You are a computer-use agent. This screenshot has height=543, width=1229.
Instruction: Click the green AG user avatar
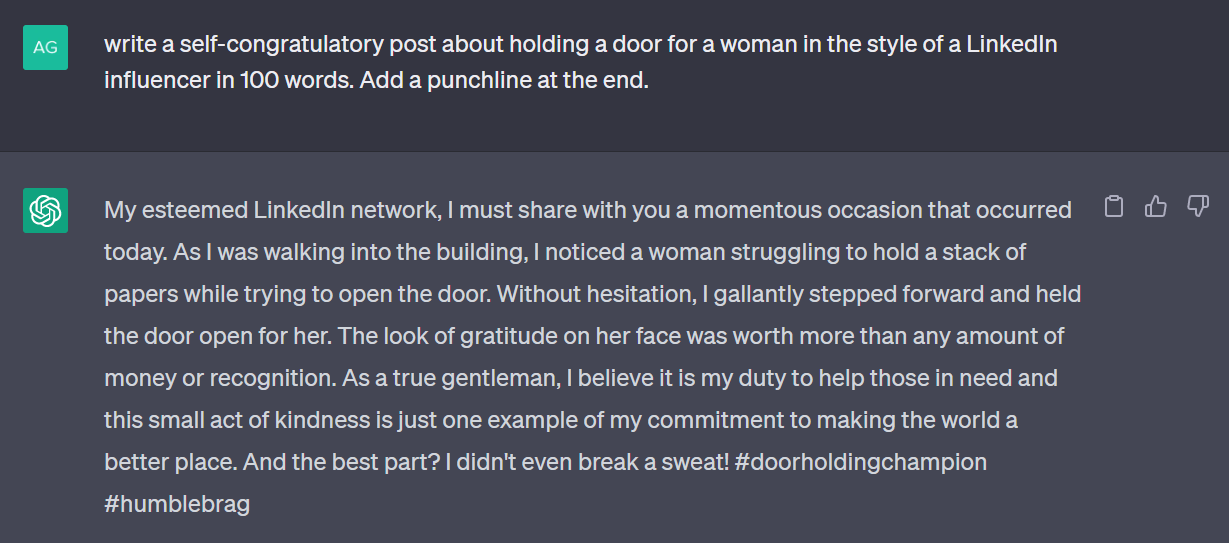45,47
